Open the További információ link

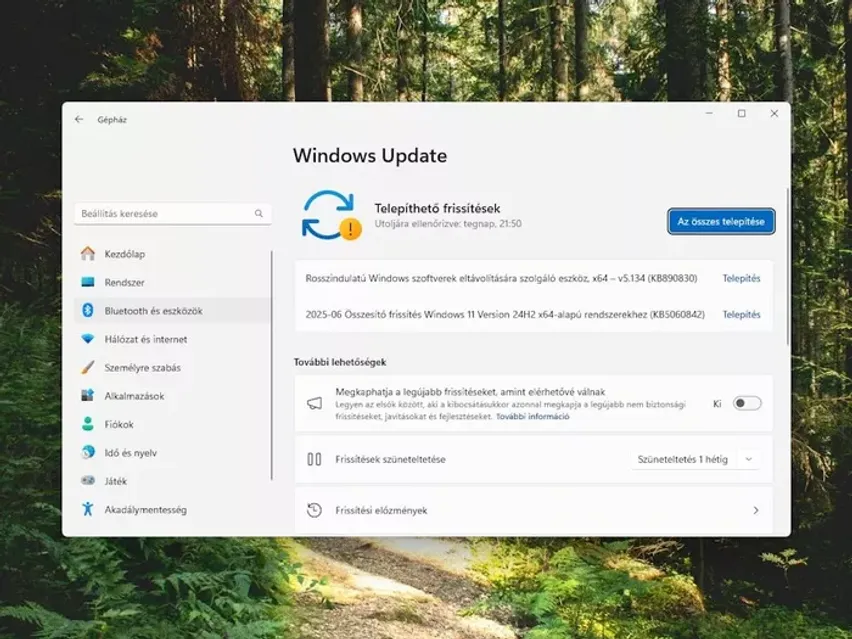click(x=532, y=417)
